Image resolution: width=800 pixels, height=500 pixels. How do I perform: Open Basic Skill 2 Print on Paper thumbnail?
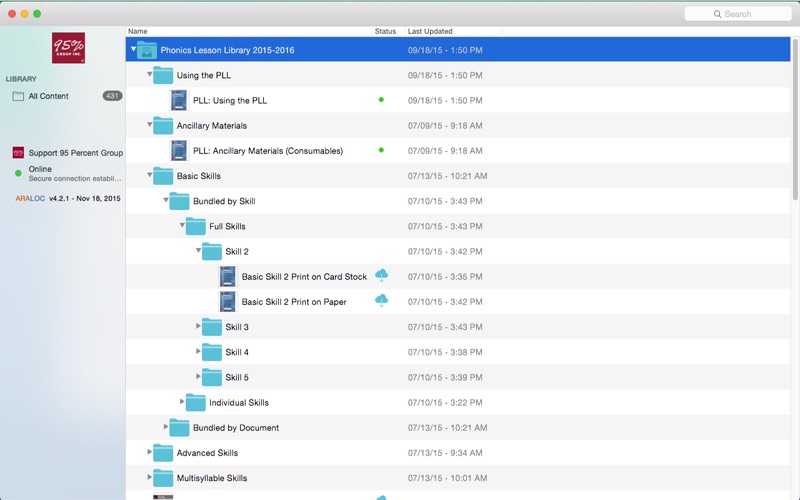point(228,302)
